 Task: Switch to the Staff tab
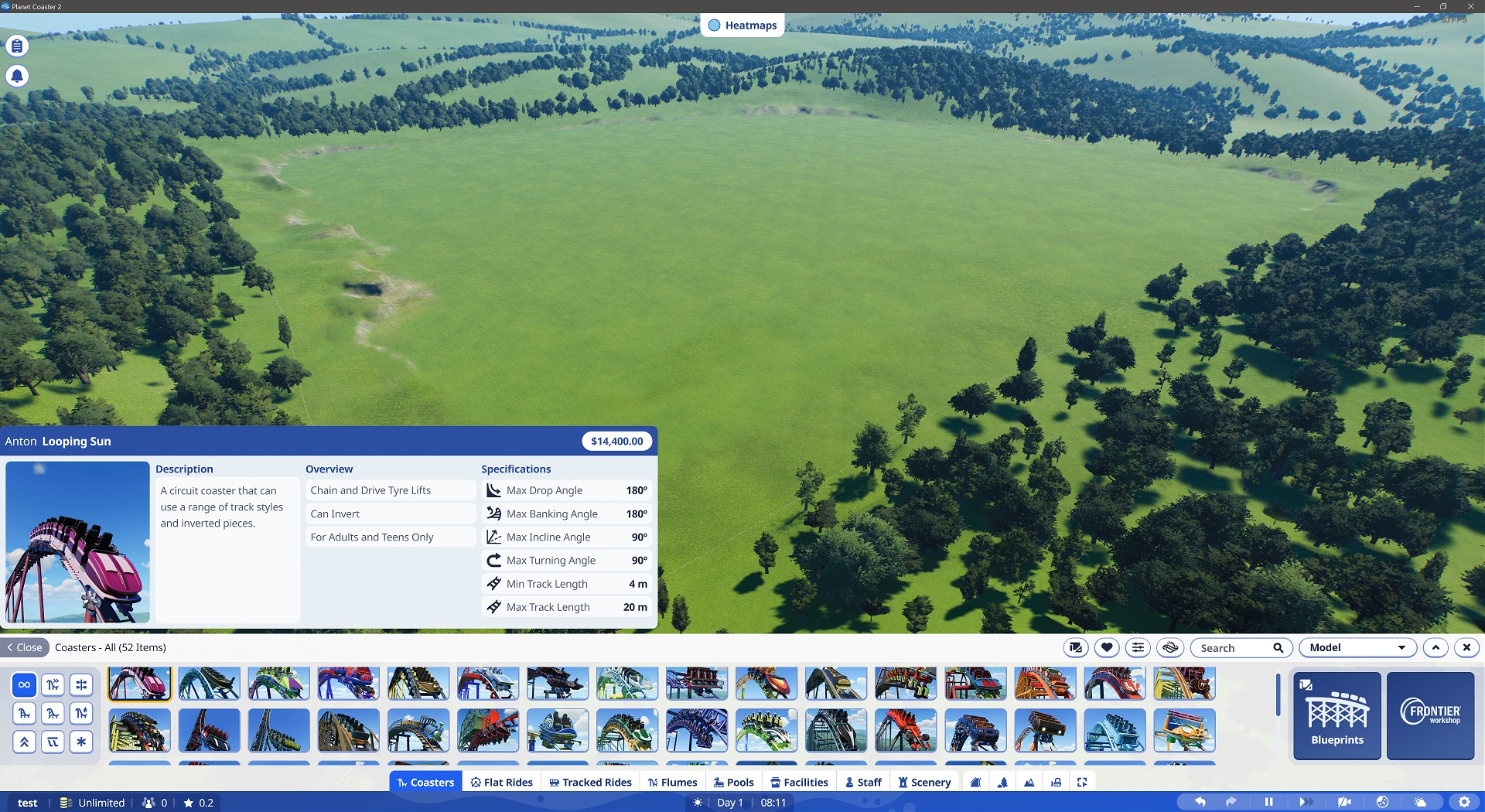(863, 782)
